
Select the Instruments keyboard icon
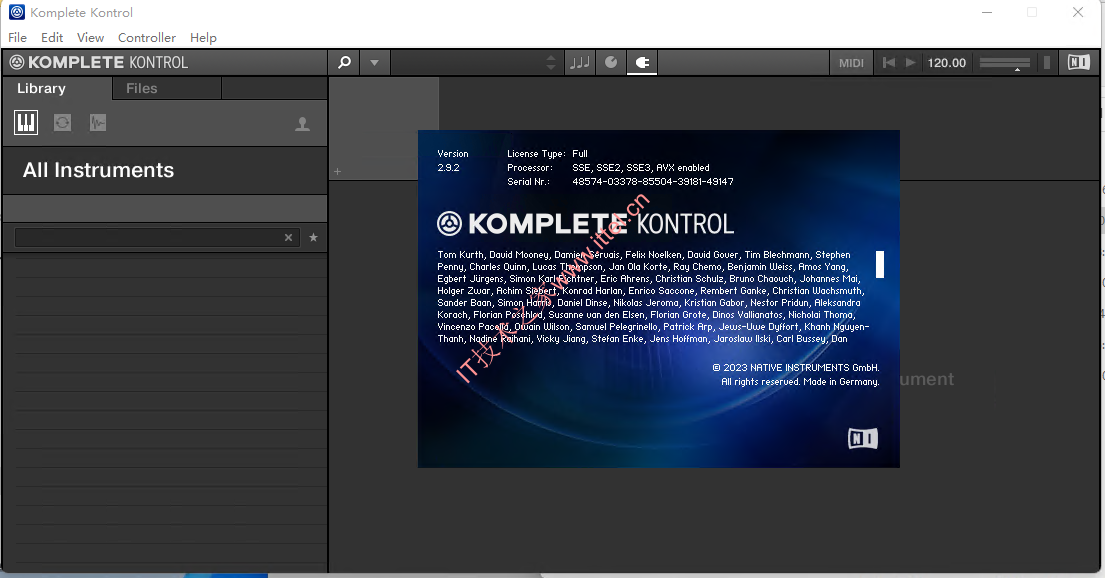click(26, 123)
